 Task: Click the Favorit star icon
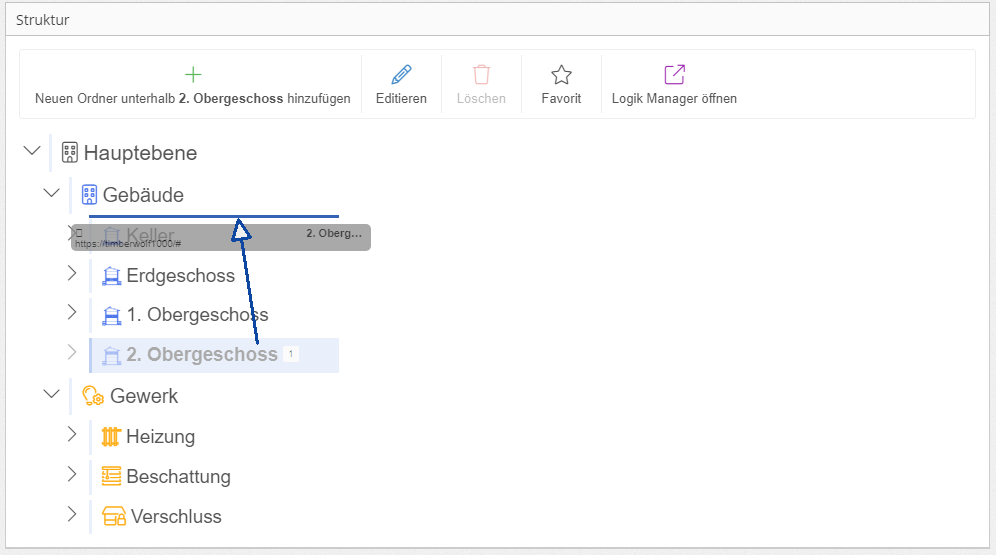[x=562, y=75]
